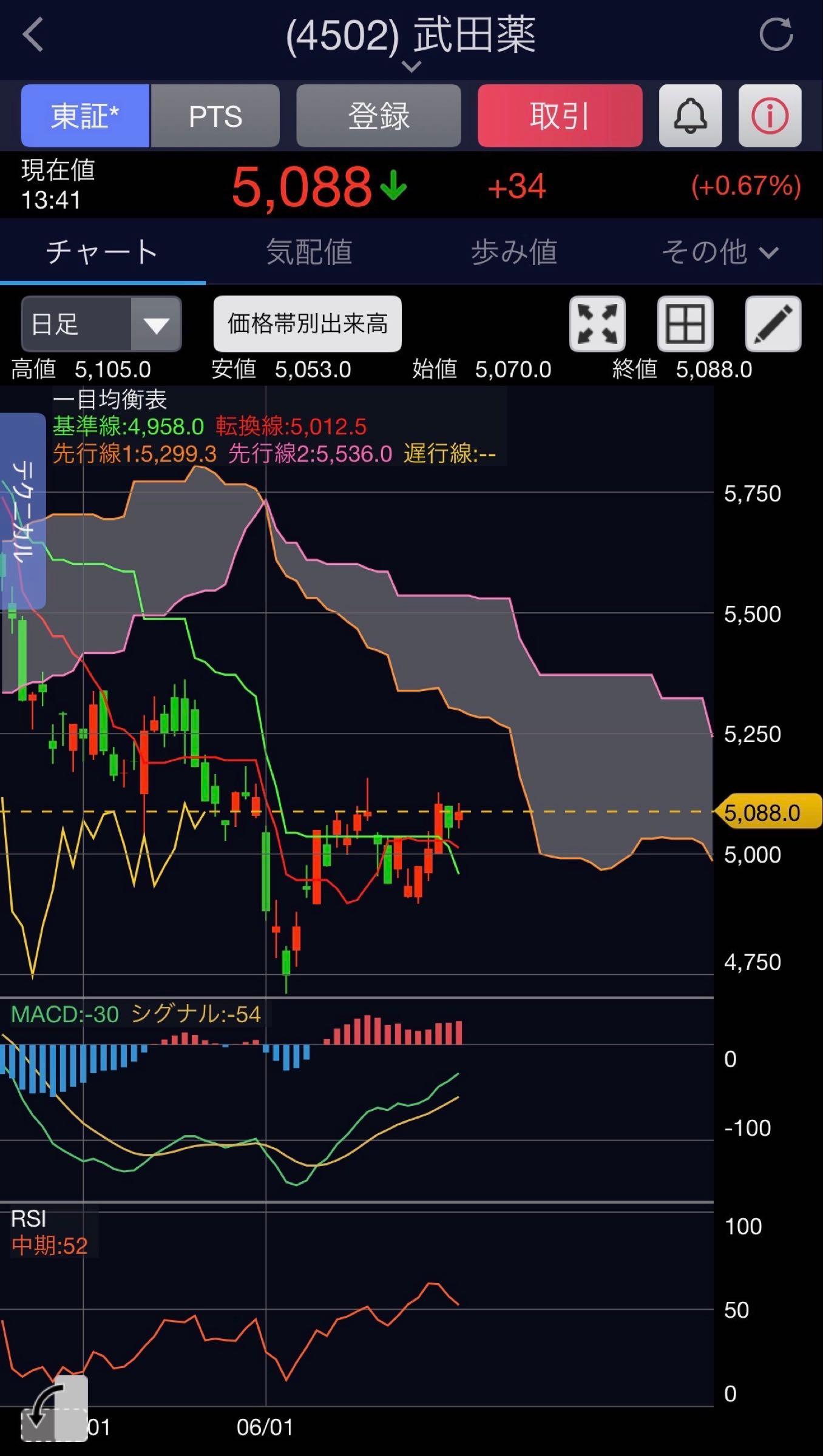
Task: Open the テクニカル side panel
Action: point(23,511)
